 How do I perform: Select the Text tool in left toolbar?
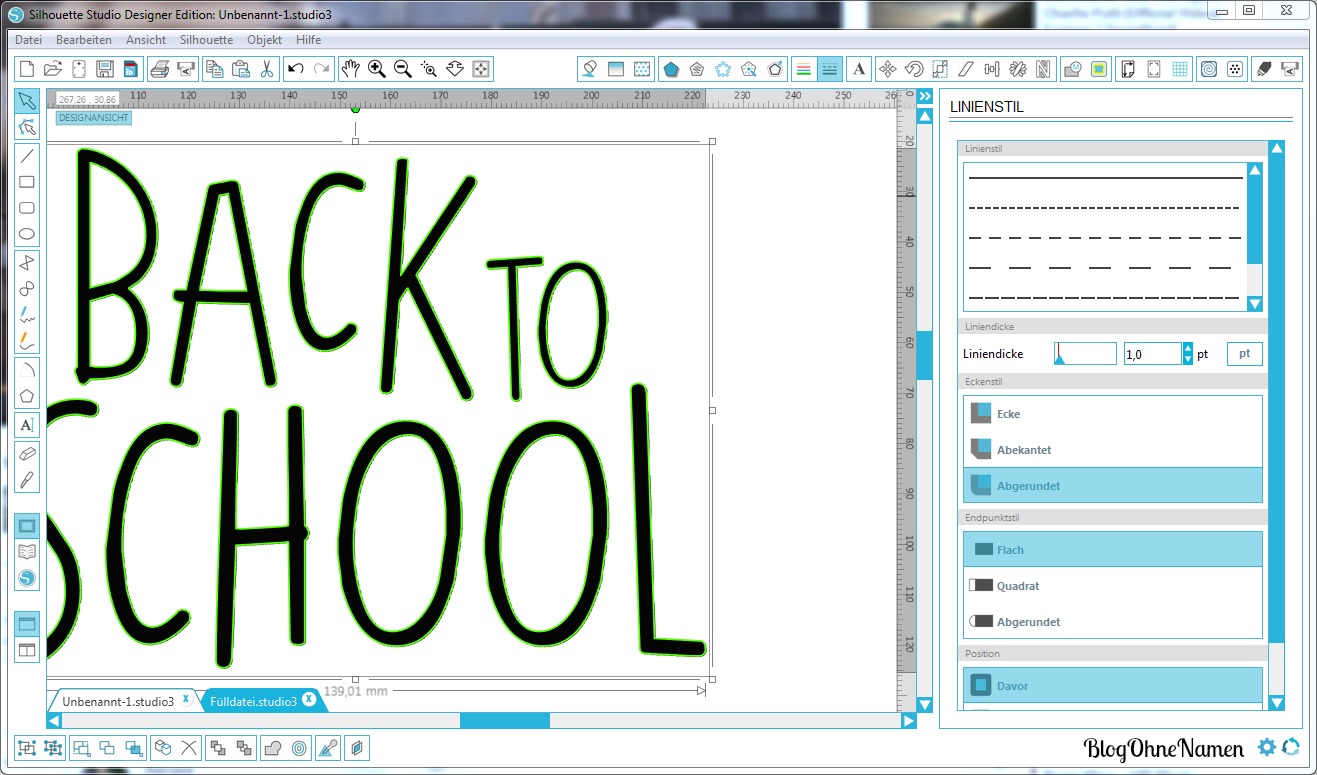28,424
